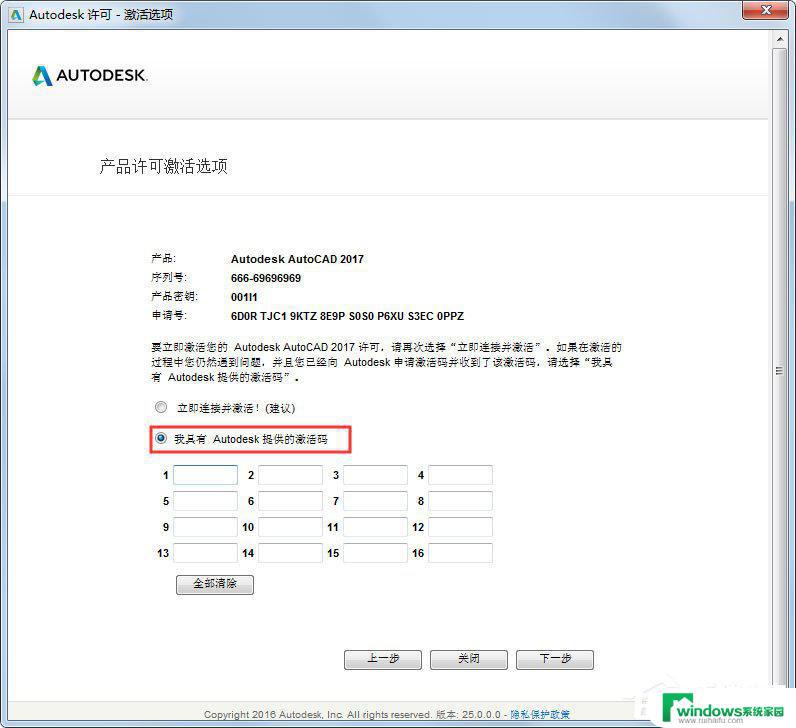Viewport: 796px width, 728px height.
Task: Click activation code field 4
Action: (x=460, y=475)
